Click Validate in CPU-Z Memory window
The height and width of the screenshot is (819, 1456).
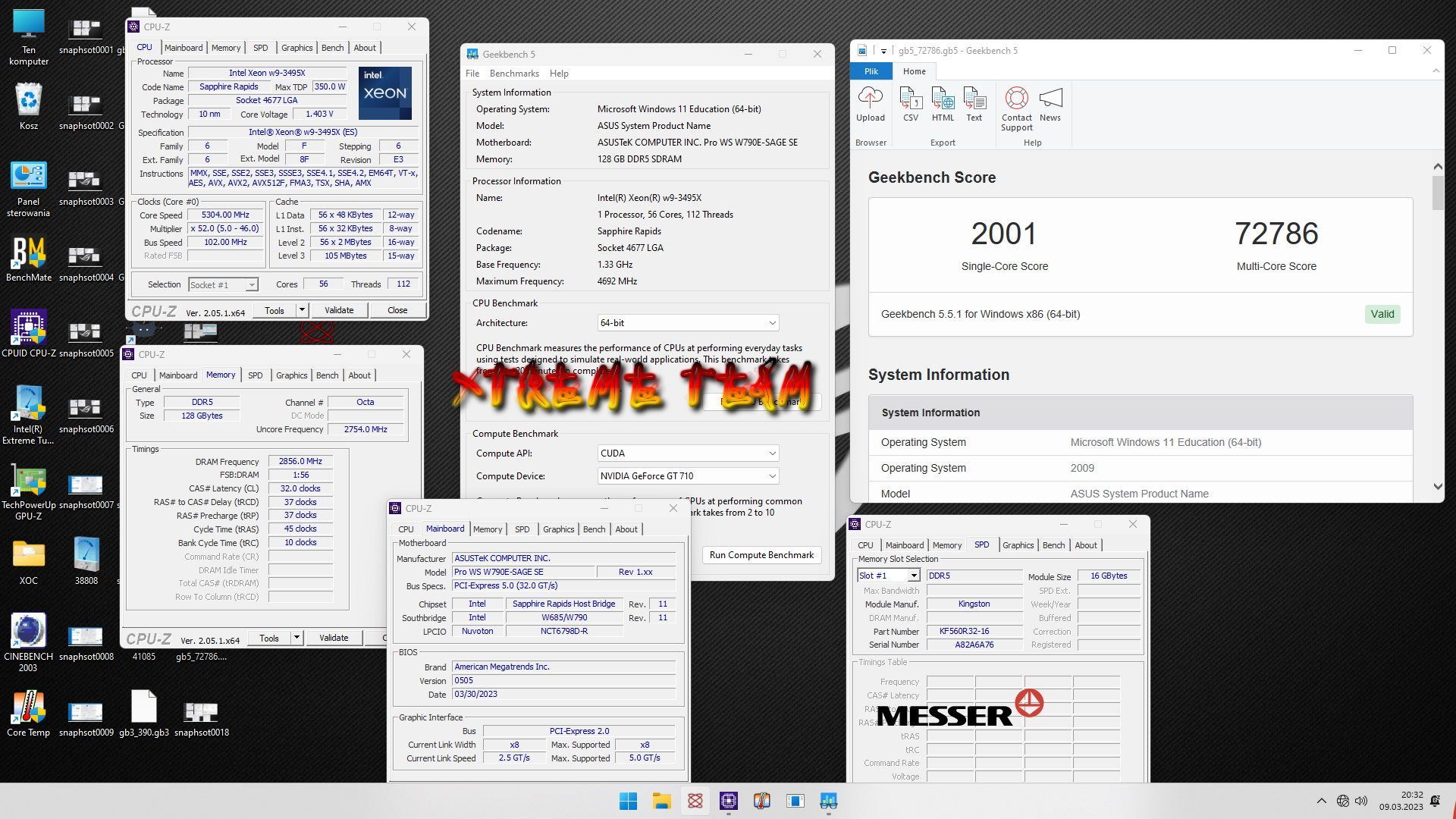coord(334,638)
